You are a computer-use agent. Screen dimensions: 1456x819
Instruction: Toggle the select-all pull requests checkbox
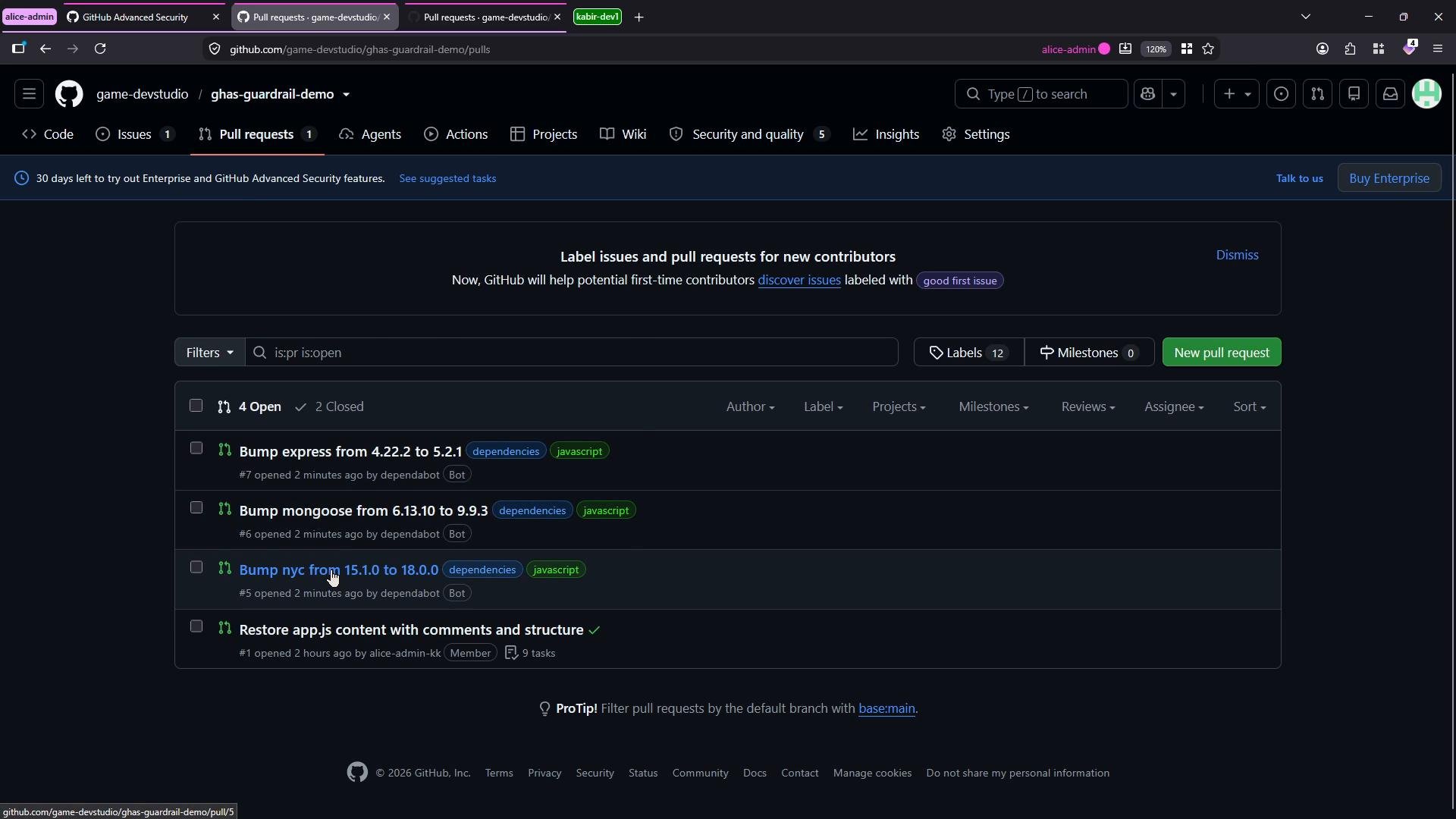(x=196, y=406)
